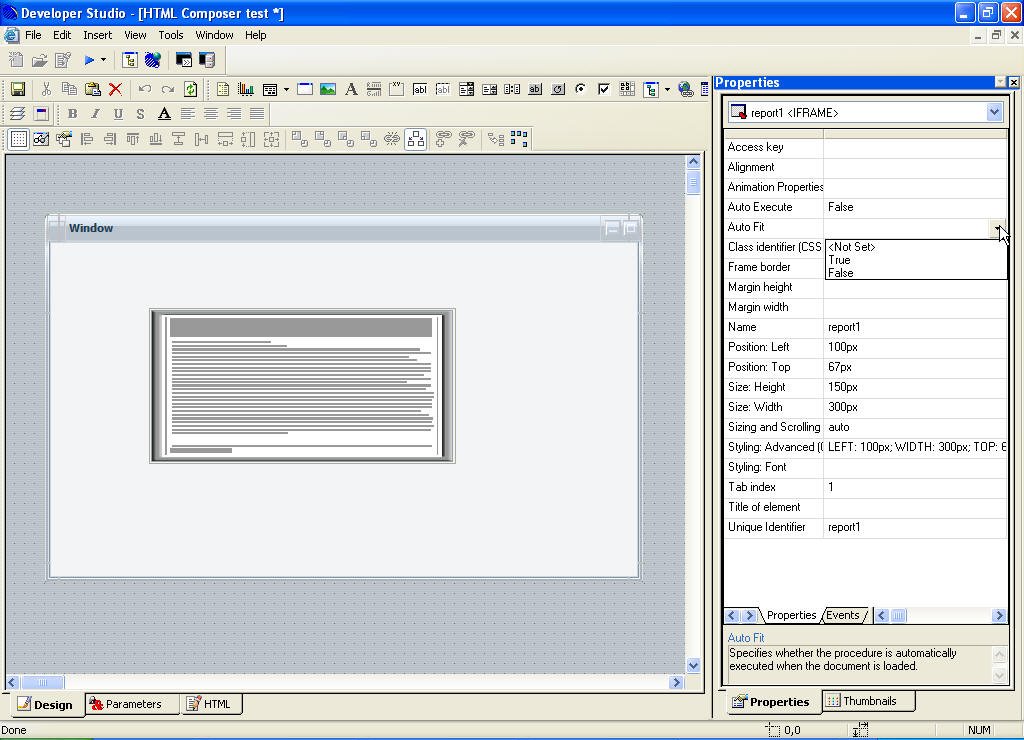Insert an image with the picture icon
Image resolution: width=1024 pixels, height=740 pixels.
coord(327,89)
